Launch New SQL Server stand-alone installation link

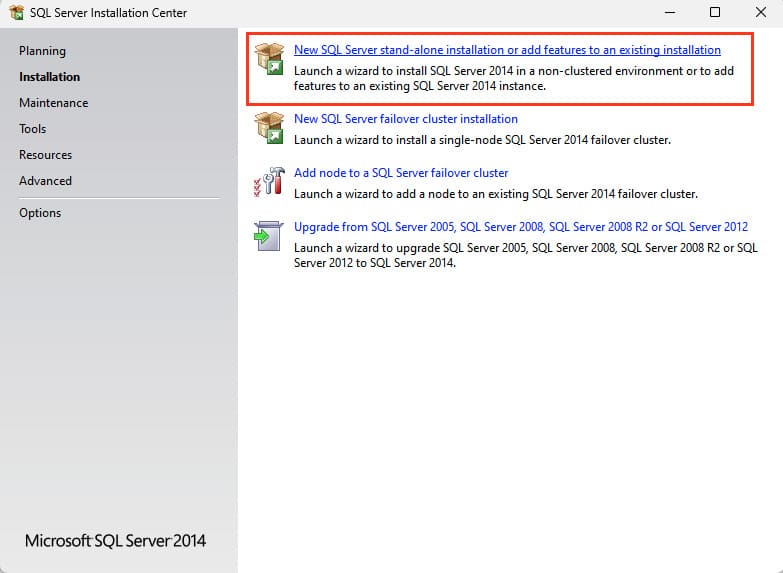point(507,50)
